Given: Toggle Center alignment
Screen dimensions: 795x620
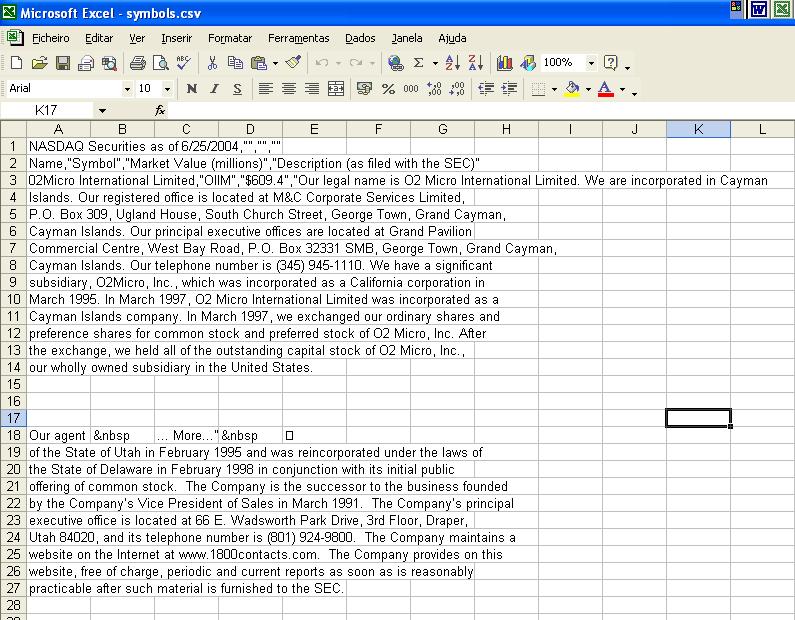Looking at the screenshot, I should point(289,89).
